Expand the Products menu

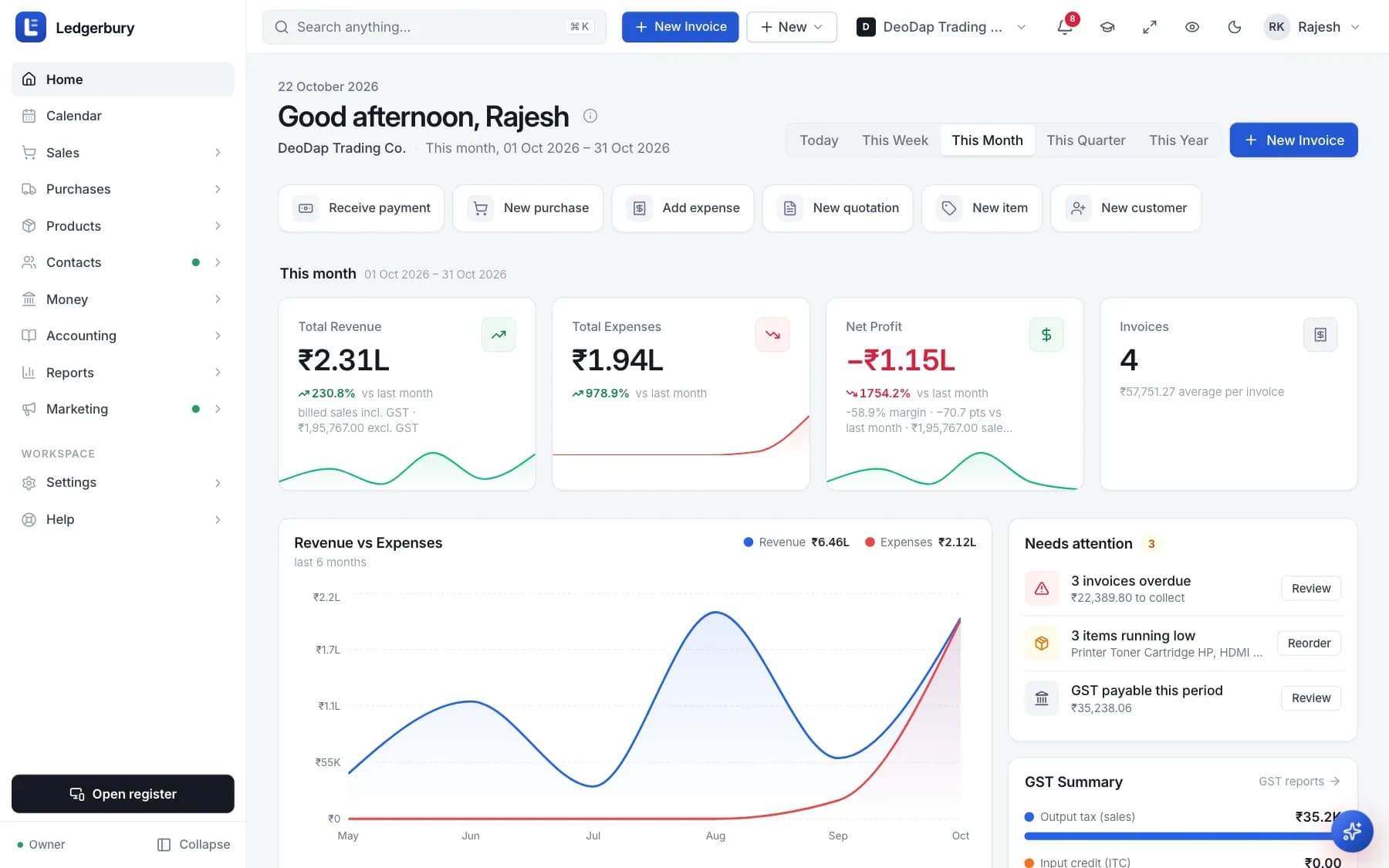(123, 226)
